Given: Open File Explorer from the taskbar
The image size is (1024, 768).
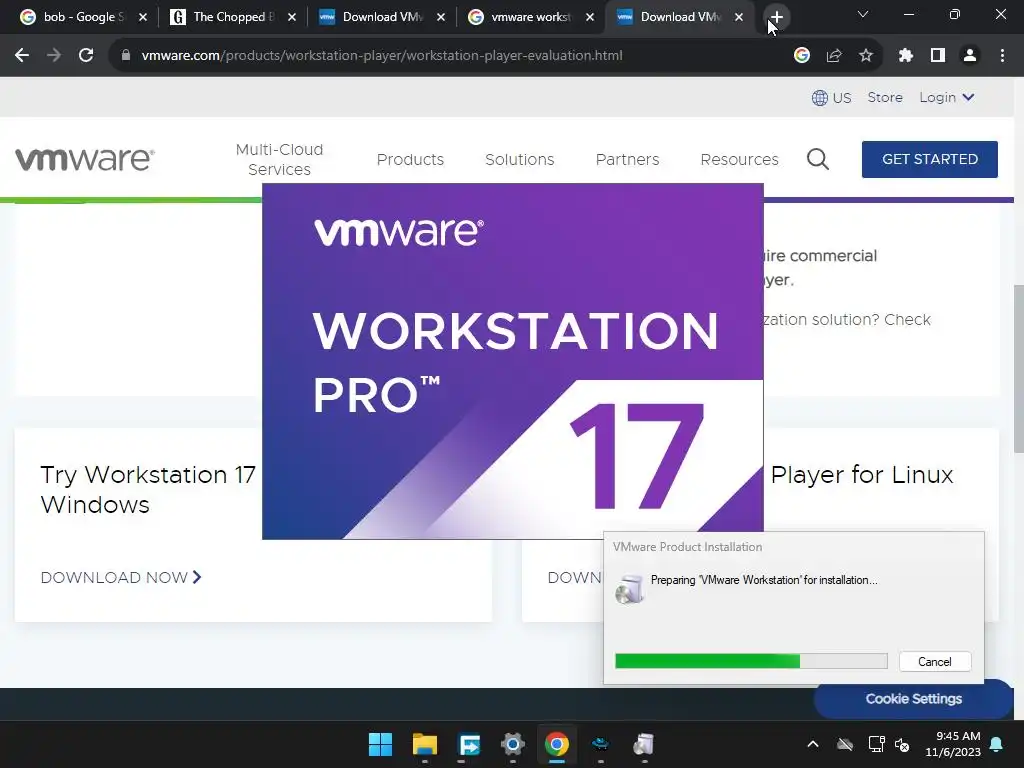Looking at the screenshot, I should (424, 744).
